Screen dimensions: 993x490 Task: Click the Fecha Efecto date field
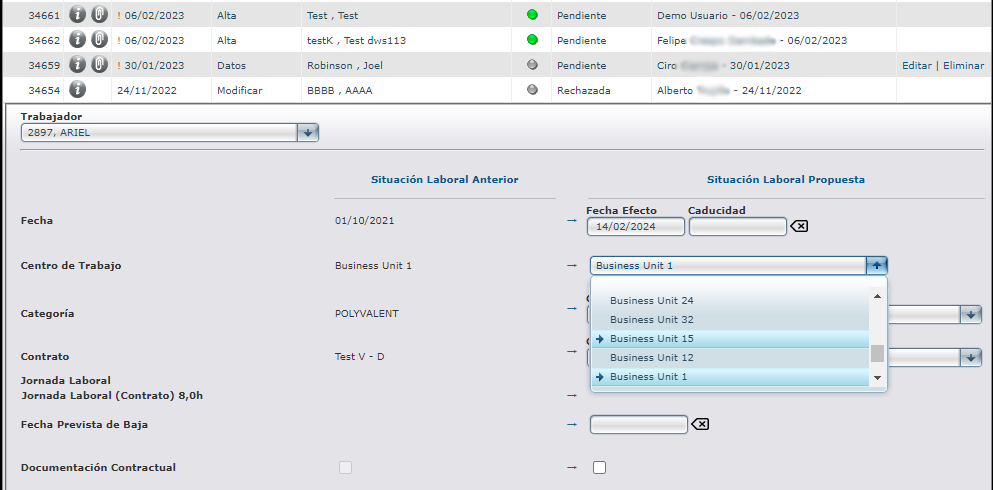point(635,227)
